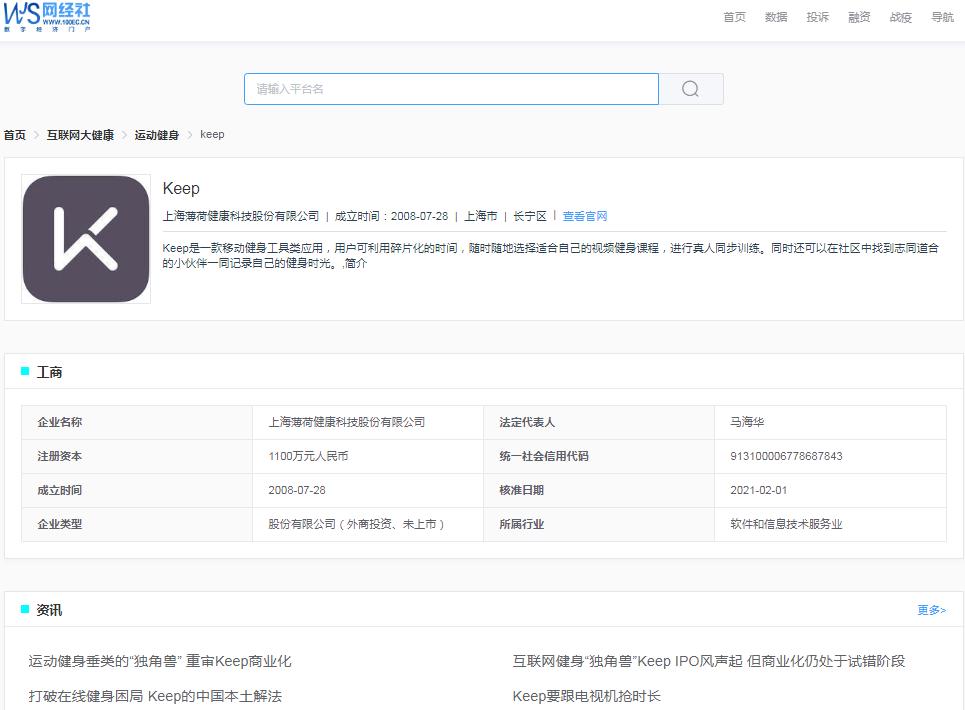
Task: Select the 融资 navigation item
Action: click(x=858, y=17)
